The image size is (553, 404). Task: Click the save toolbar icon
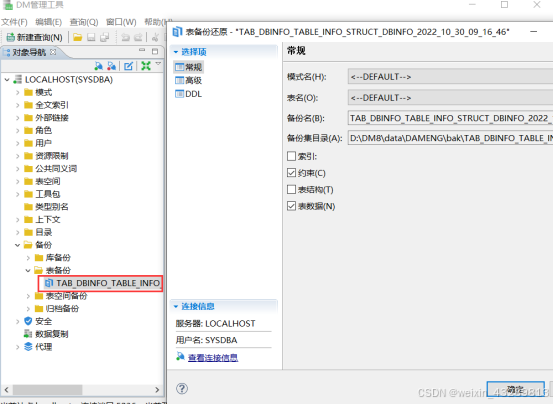coord(91,37)
